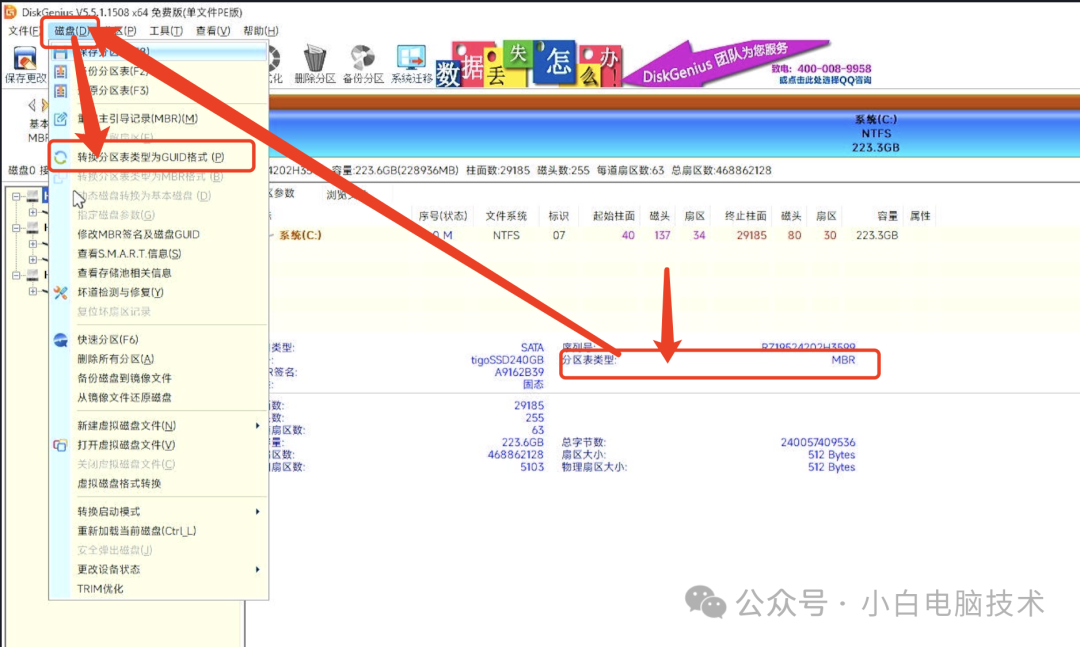Click the 文件系统 column header
The width and height of the screenshot is (1080, 647).
[506, 216]
